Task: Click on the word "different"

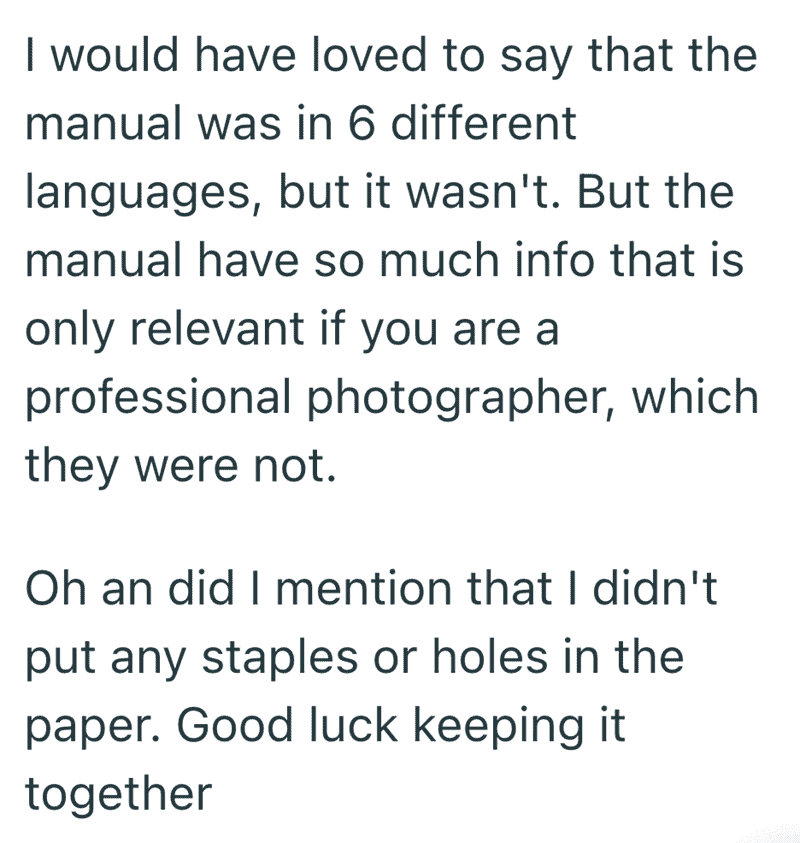Action: click(x=483, y=122)
